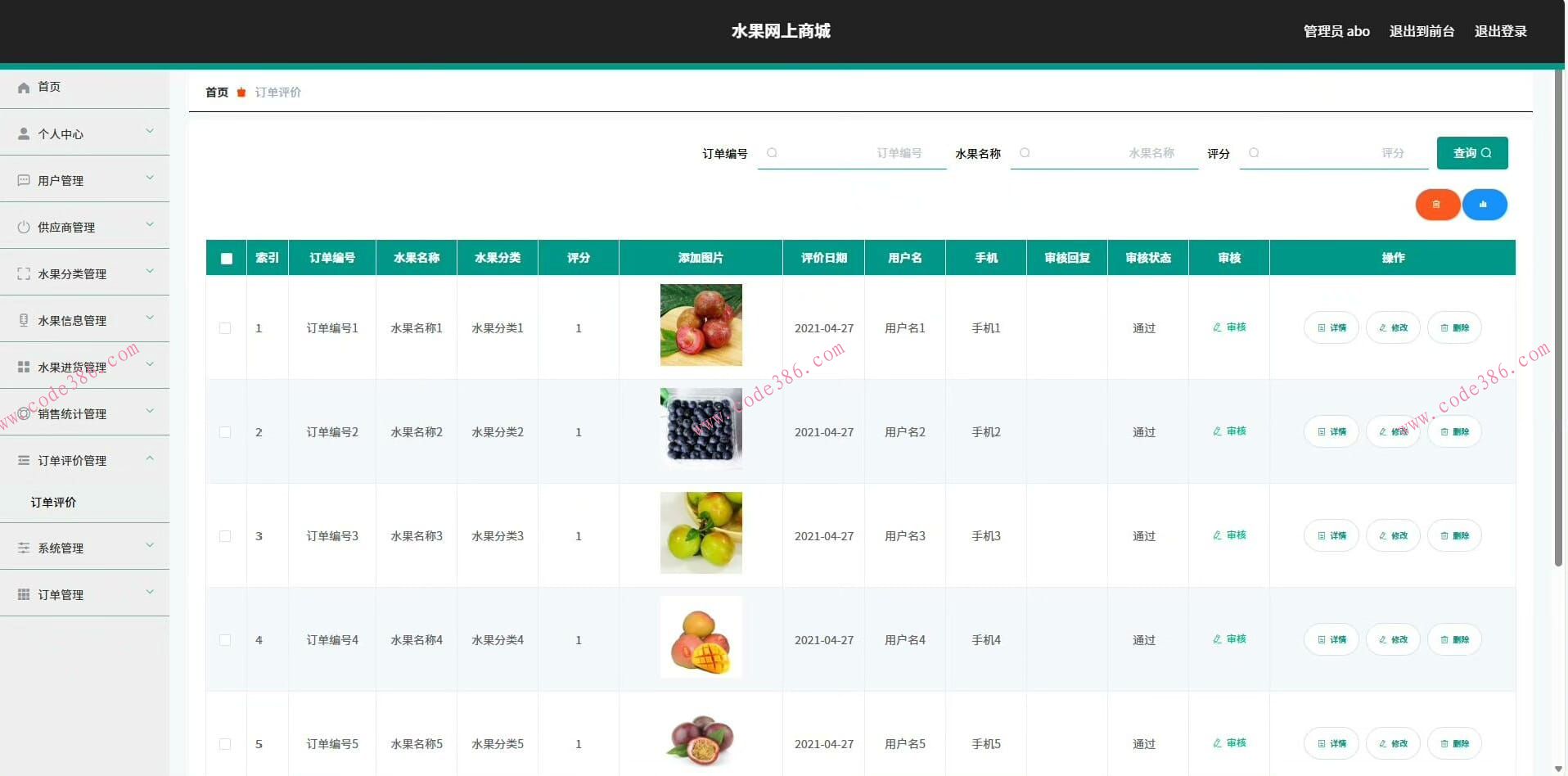Click the 水果分类管理 crop icon in sidebar

coord(23,273)
